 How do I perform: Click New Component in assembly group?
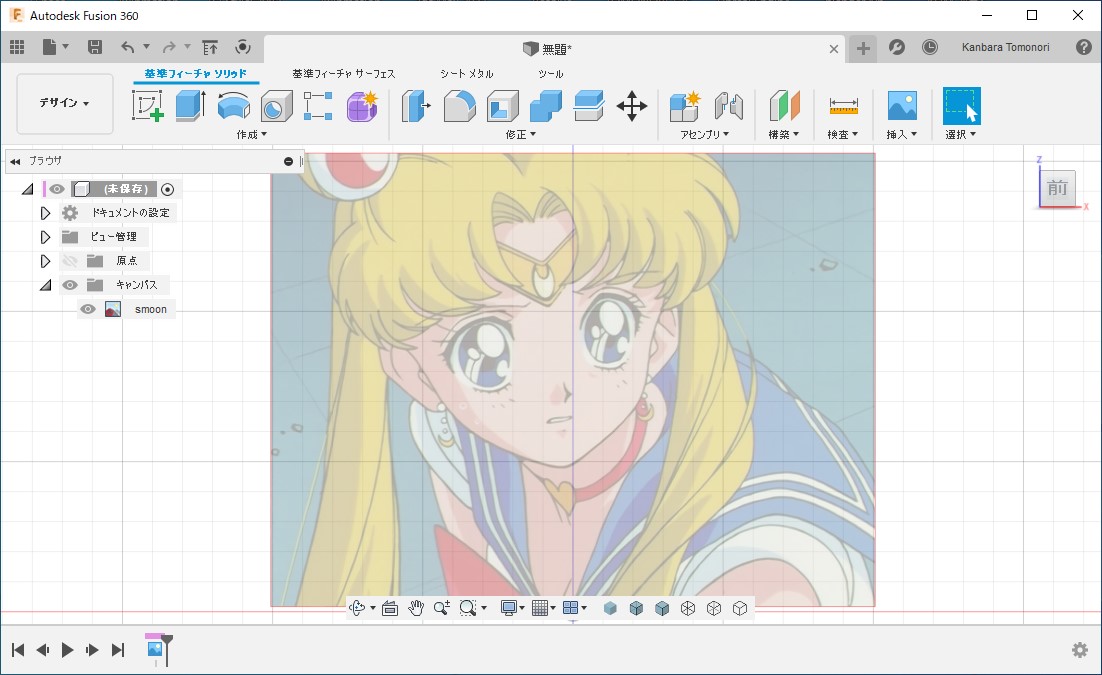click(685, 105)
